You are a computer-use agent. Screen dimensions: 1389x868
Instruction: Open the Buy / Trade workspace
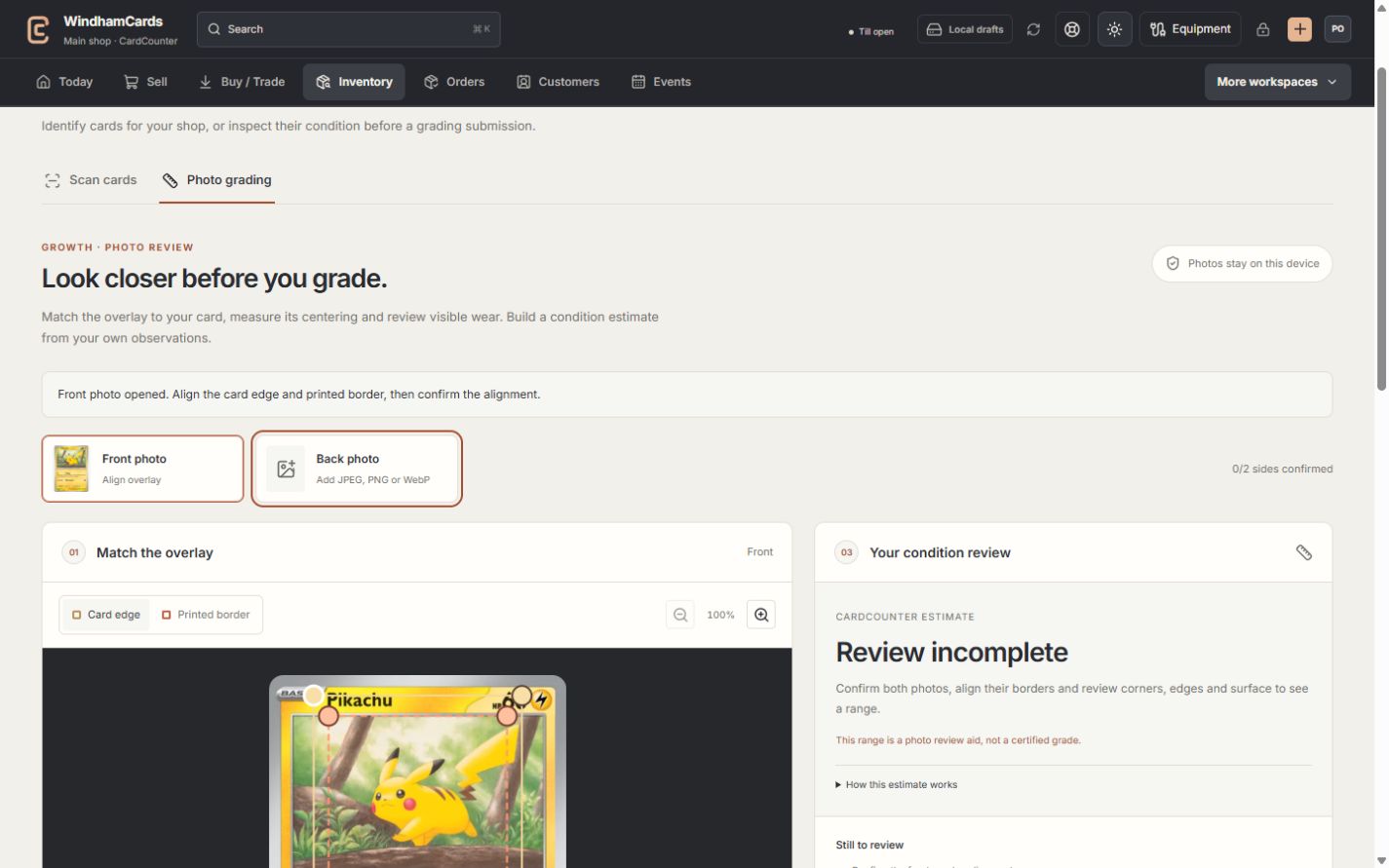242,82
